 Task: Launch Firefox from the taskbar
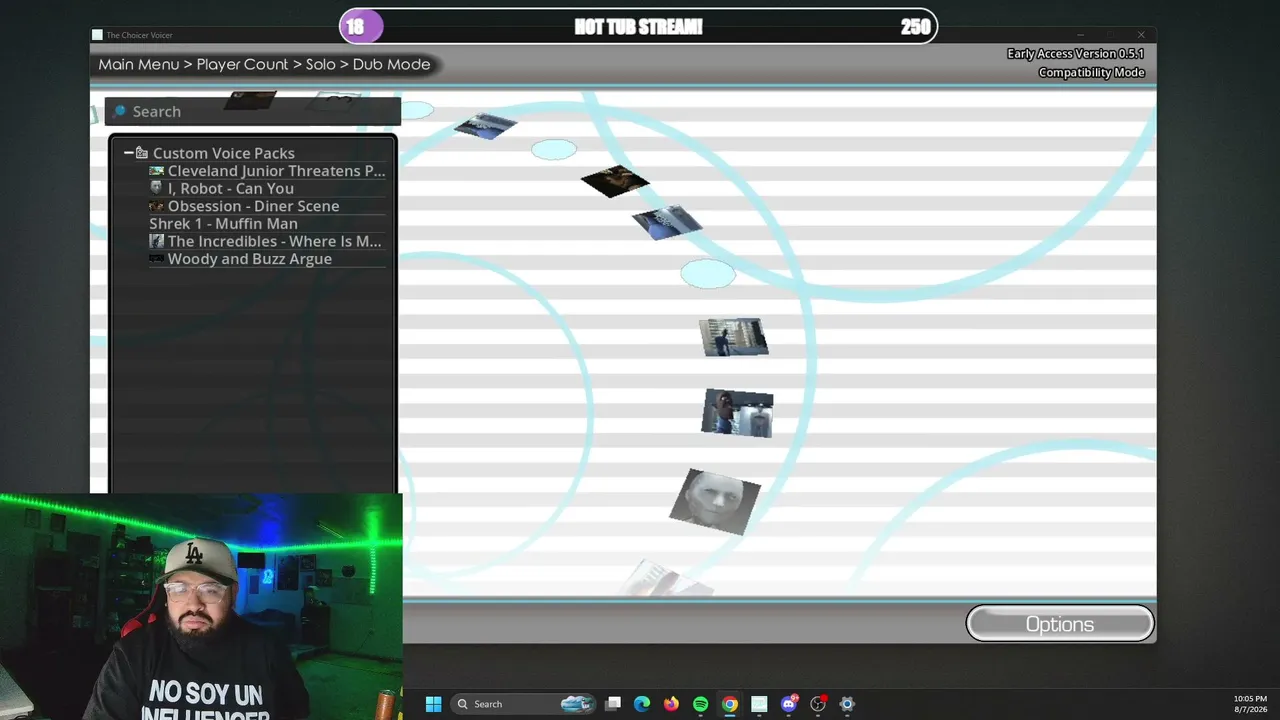(671, 704)
